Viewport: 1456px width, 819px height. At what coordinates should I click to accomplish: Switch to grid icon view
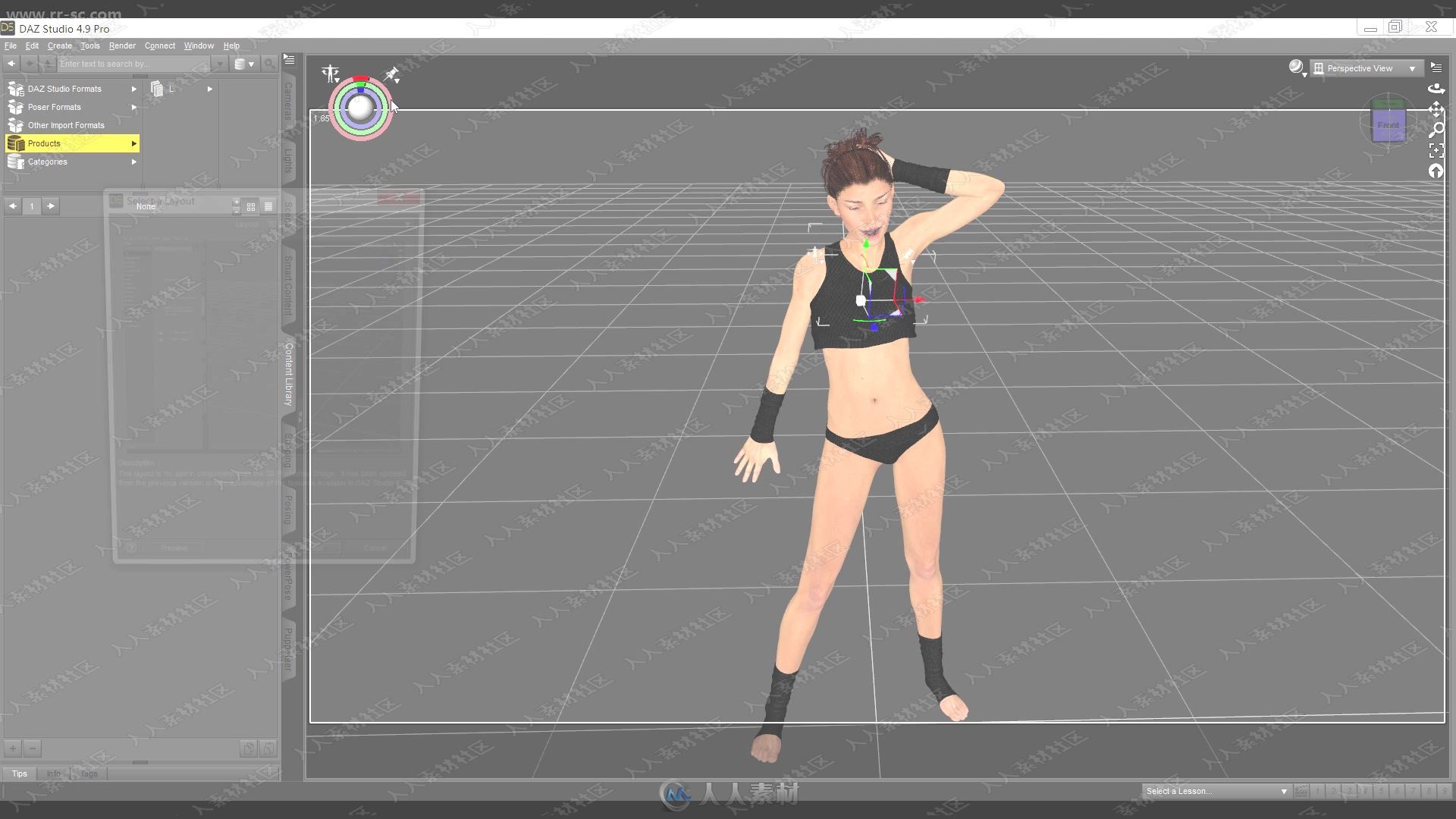[x=251, y=206]
